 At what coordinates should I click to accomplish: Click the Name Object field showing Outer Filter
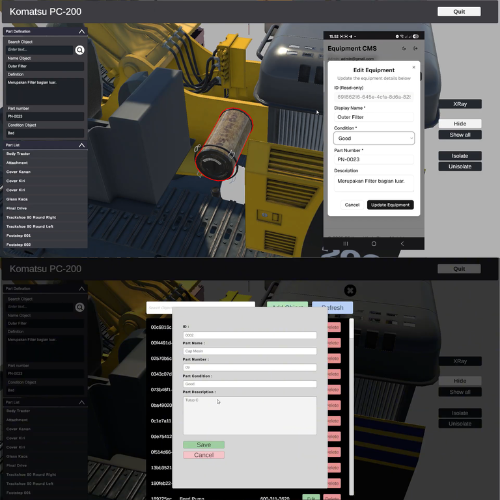click(x=45, y=66)
